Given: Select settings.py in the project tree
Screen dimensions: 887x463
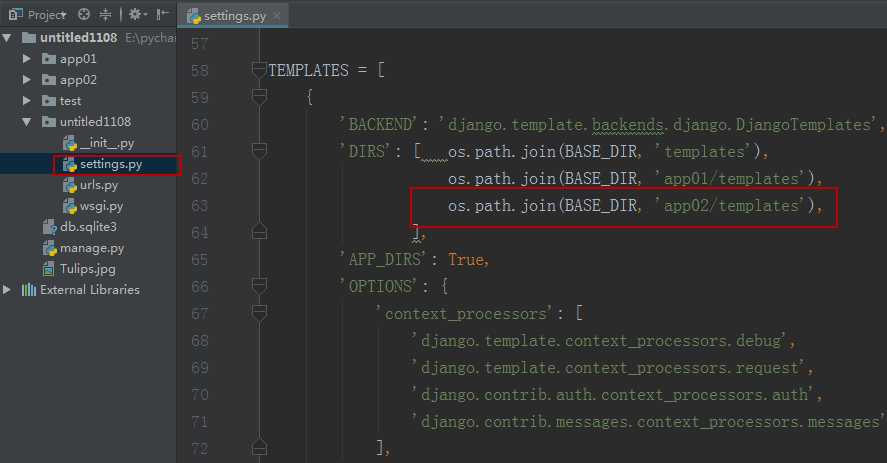Looking at the screenshot, I should 111,164.
